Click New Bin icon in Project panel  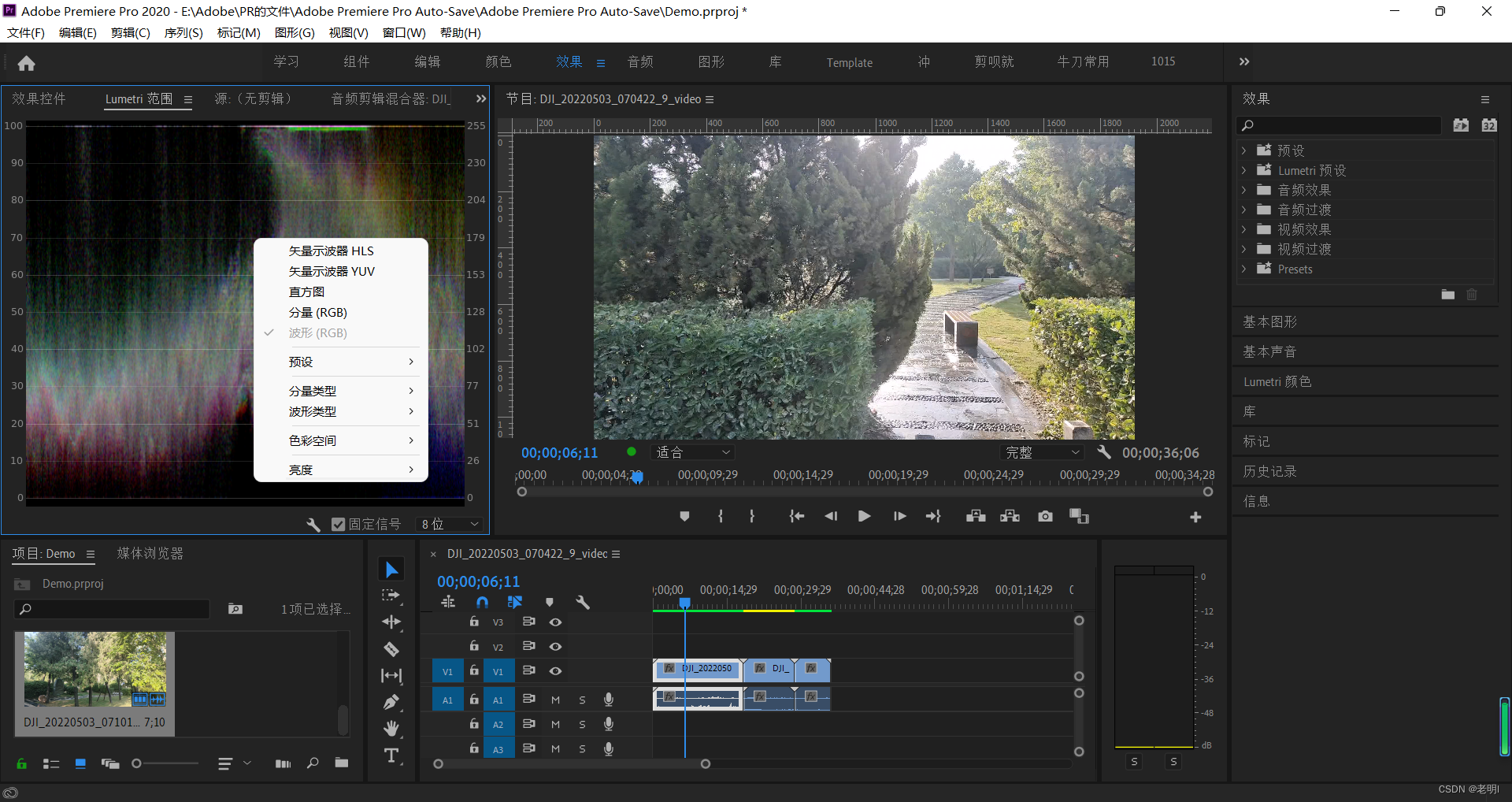click(342, 763)
